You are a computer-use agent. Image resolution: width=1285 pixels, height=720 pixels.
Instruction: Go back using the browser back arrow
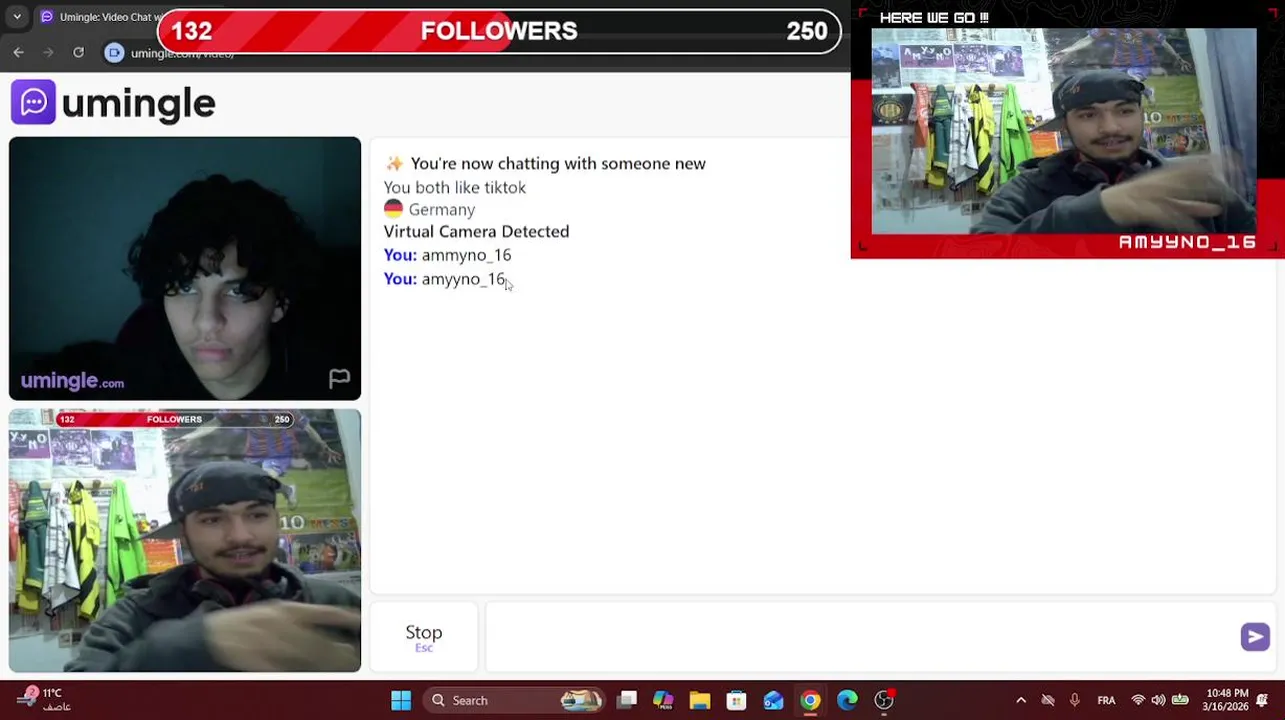[19, 52]
